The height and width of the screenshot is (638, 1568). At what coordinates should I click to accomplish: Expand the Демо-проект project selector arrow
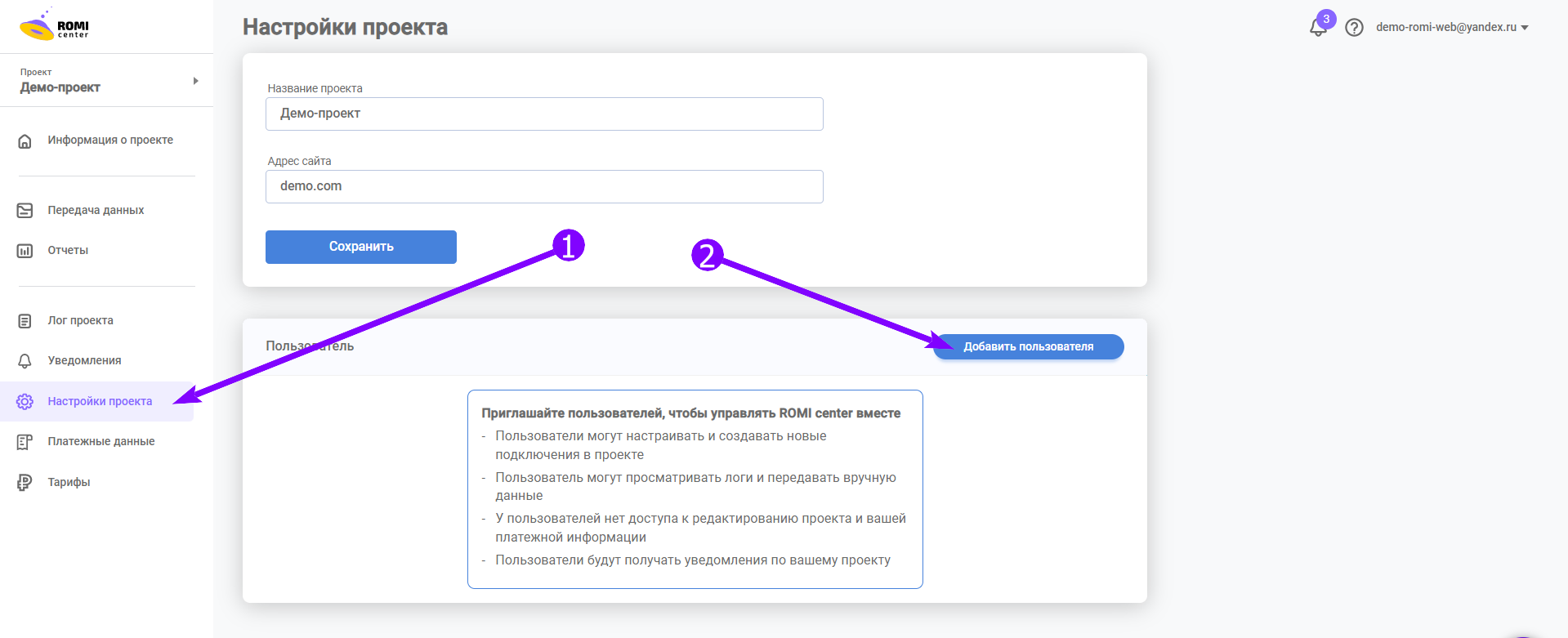coord(195,81)
